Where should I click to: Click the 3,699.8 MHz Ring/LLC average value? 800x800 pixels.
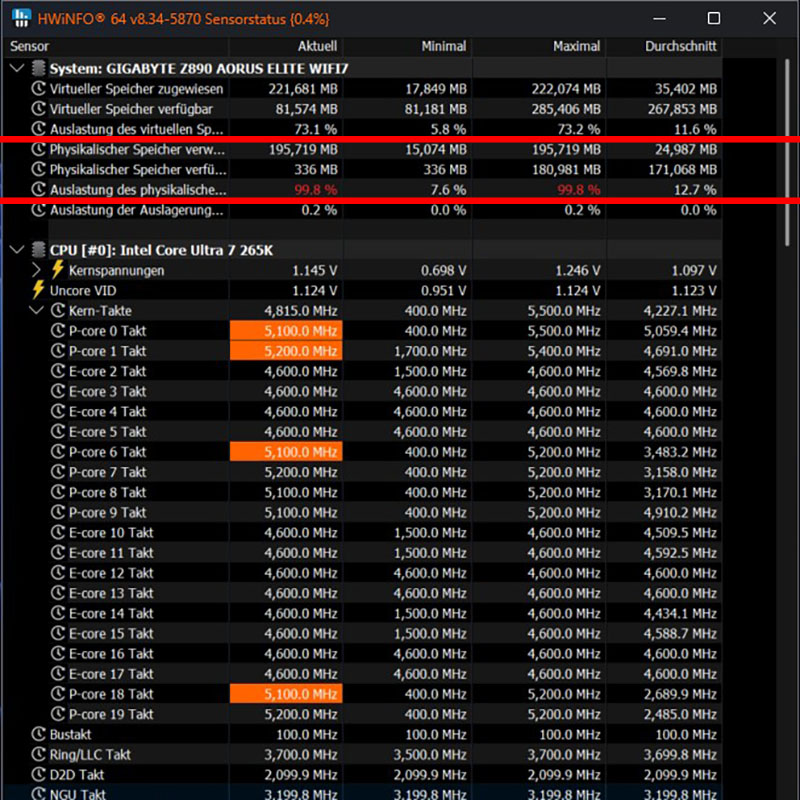click(680, 755)
